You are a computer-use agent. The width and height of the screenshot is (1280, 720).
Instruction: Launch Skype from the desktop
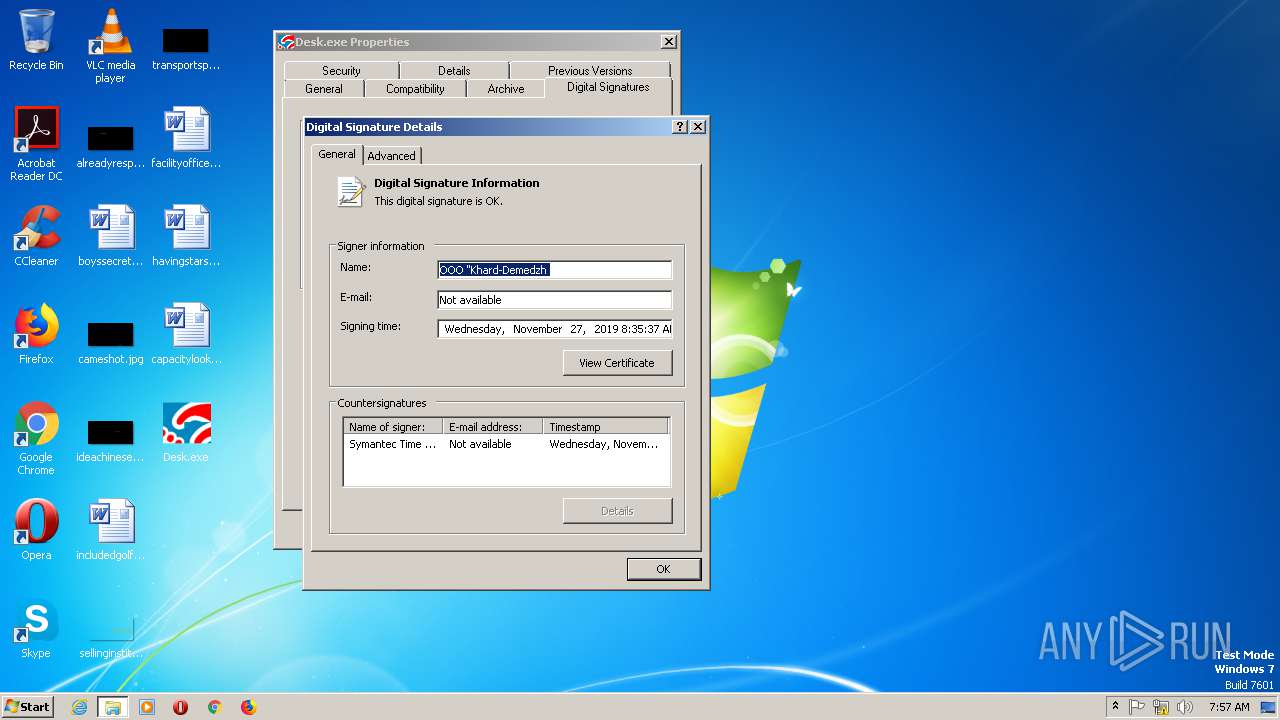36,628
